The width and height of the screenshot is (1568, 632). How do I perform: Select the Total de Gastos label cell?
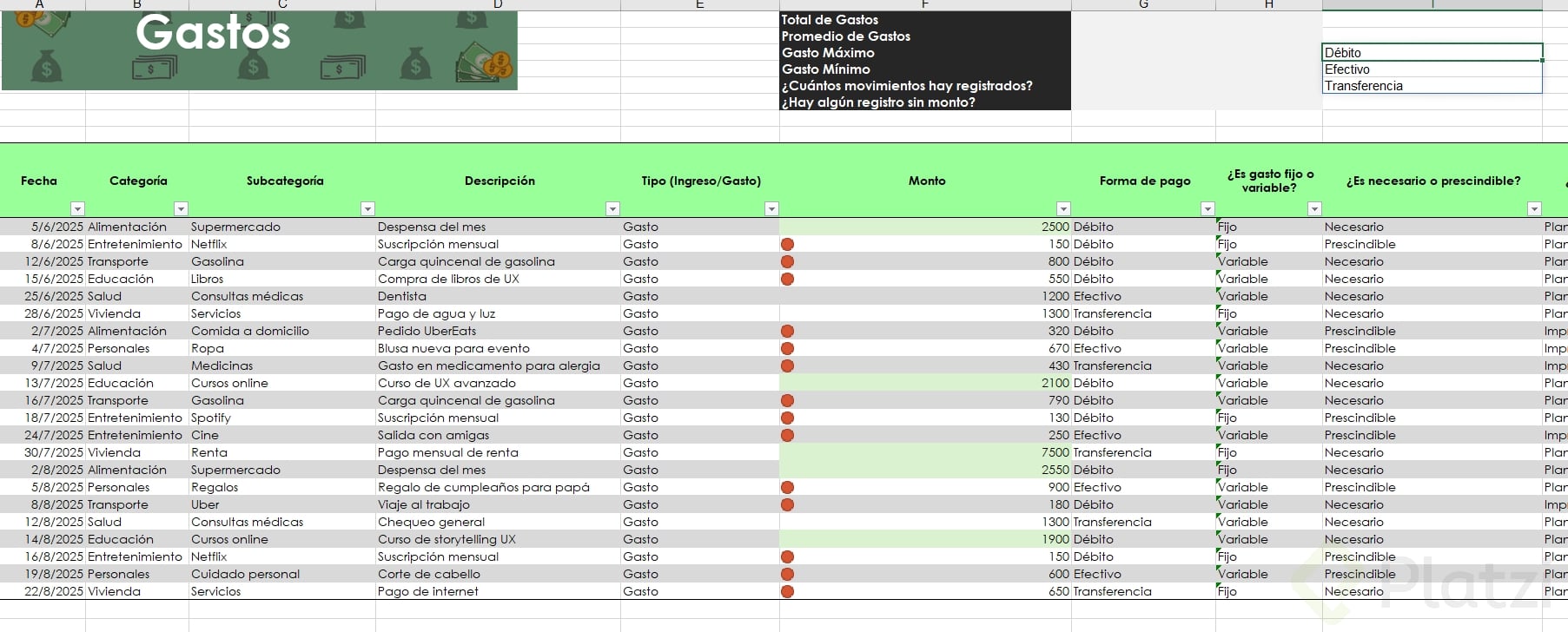(x=925, y=19)
